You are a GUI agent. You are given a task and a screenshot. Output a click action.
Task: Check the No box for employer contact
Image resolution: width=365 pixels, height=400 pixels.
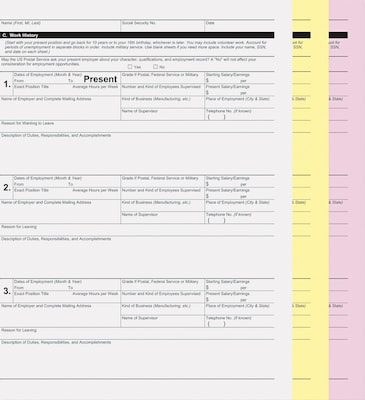[155, 67]
